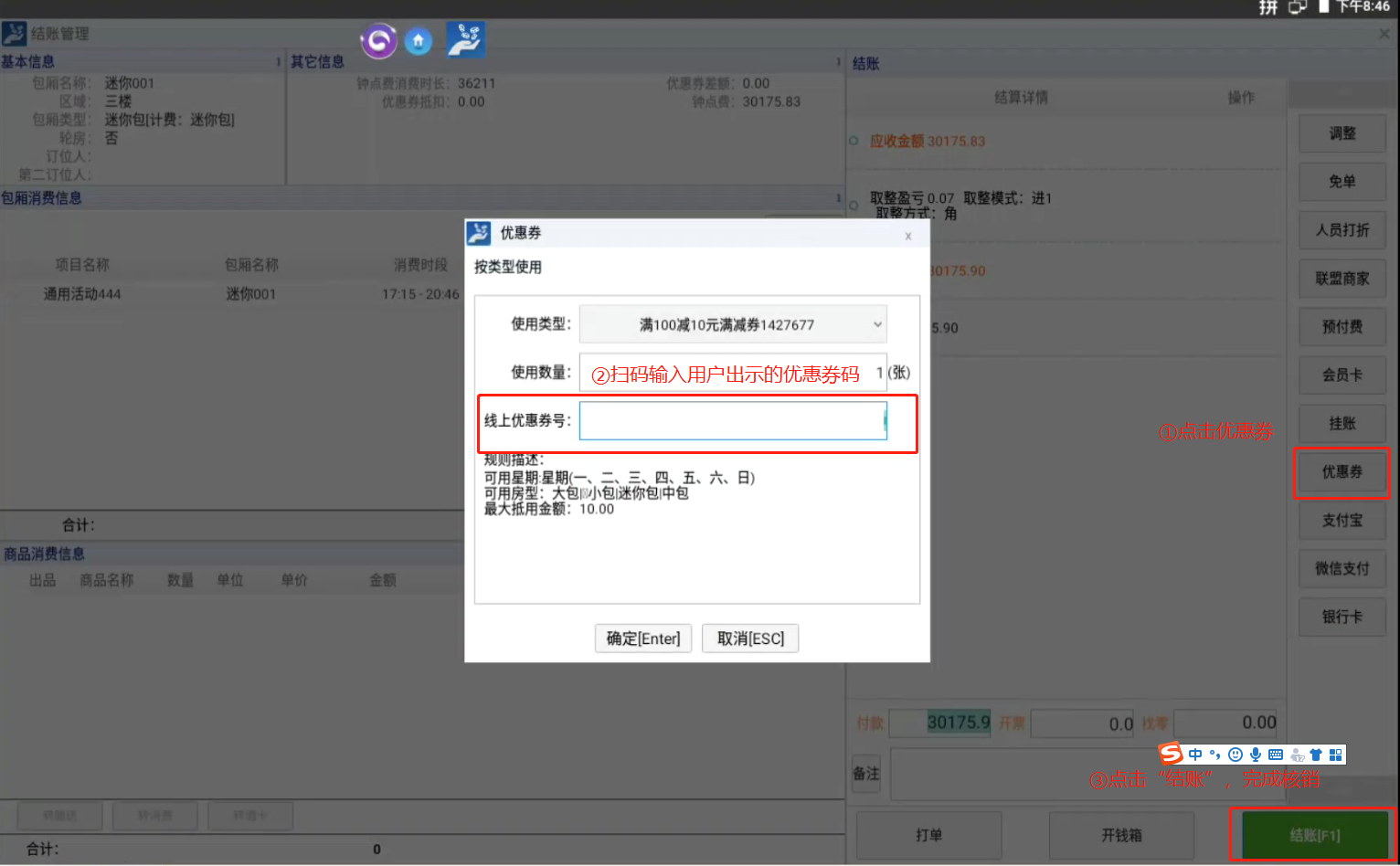Screen dimensions: 1400x866
Task: Click the status bar clock 下午8:46
Action: 1363,7
